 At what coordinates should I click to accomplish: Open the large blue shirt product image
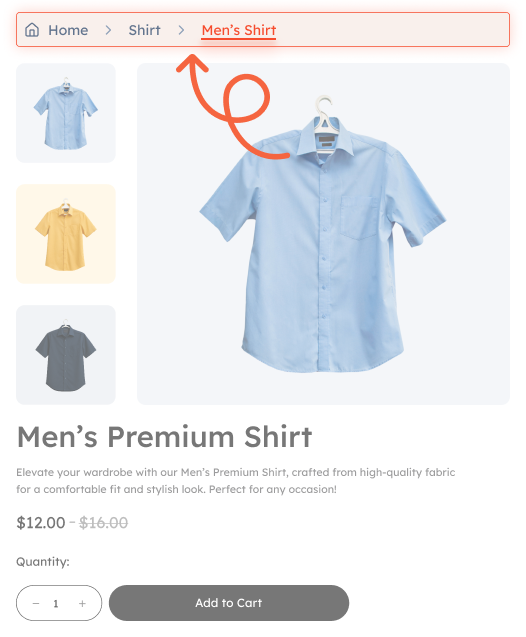pyautogui.click(x=323, y=234)
